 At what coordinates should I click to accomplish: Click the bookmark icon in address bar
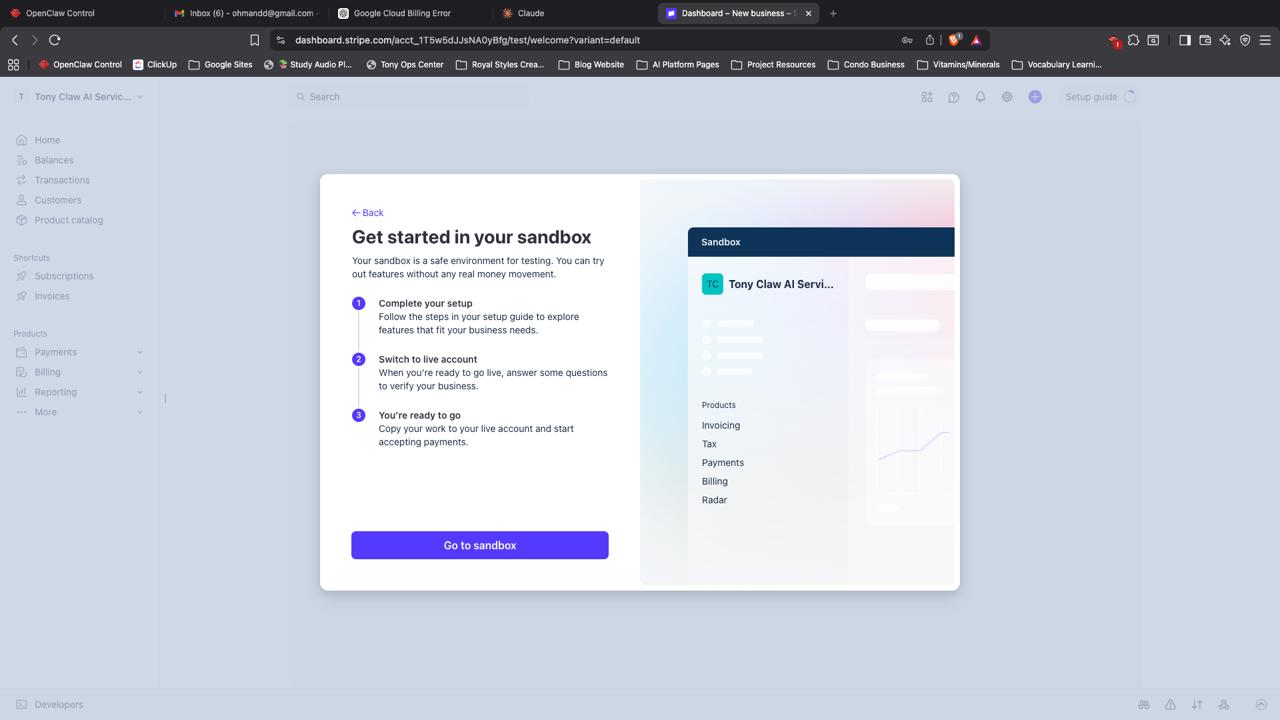(x=254, y=40)
